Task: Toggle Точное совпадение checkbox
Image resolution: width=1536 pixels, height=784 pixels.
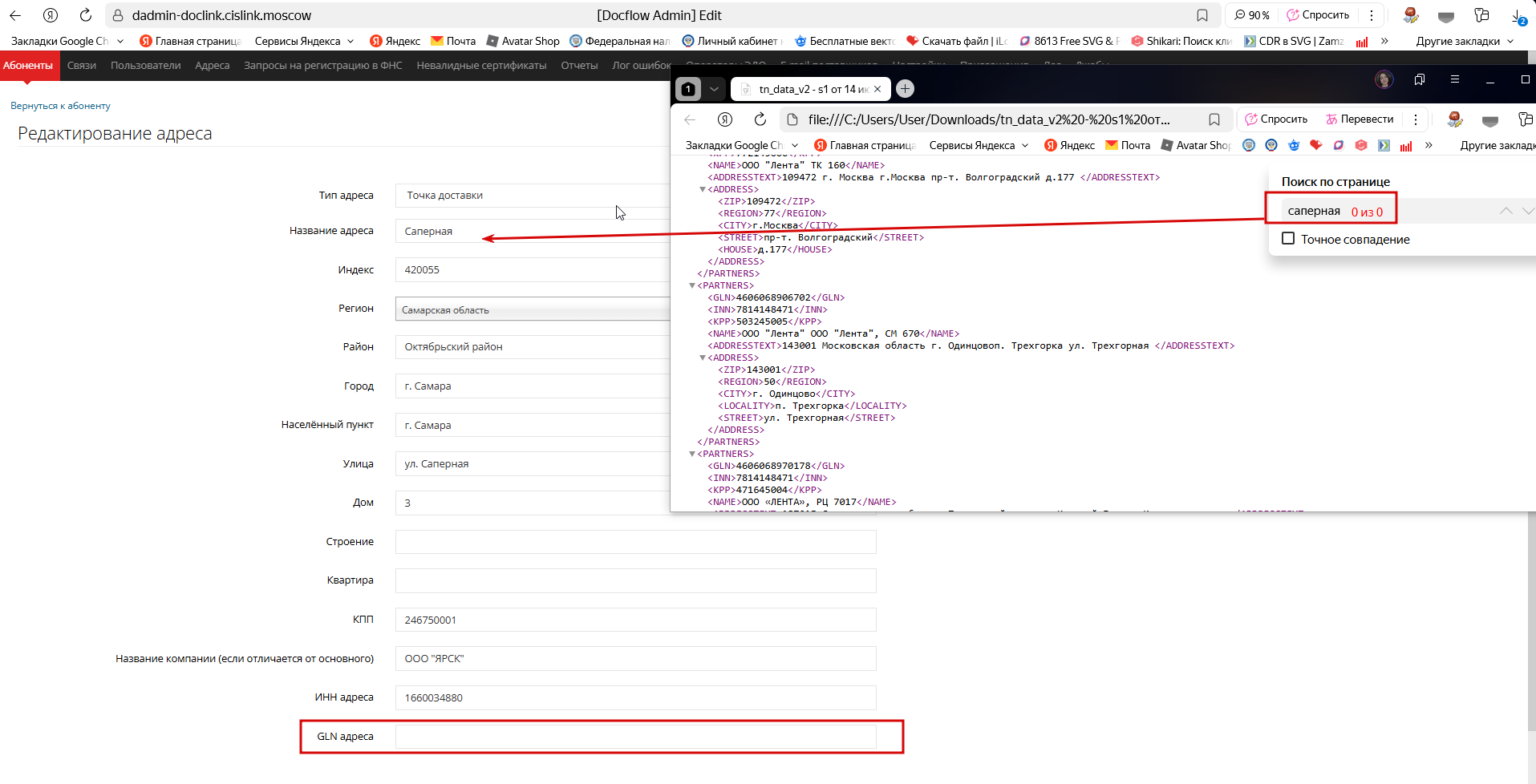Action: click(x=1288, y=239)
